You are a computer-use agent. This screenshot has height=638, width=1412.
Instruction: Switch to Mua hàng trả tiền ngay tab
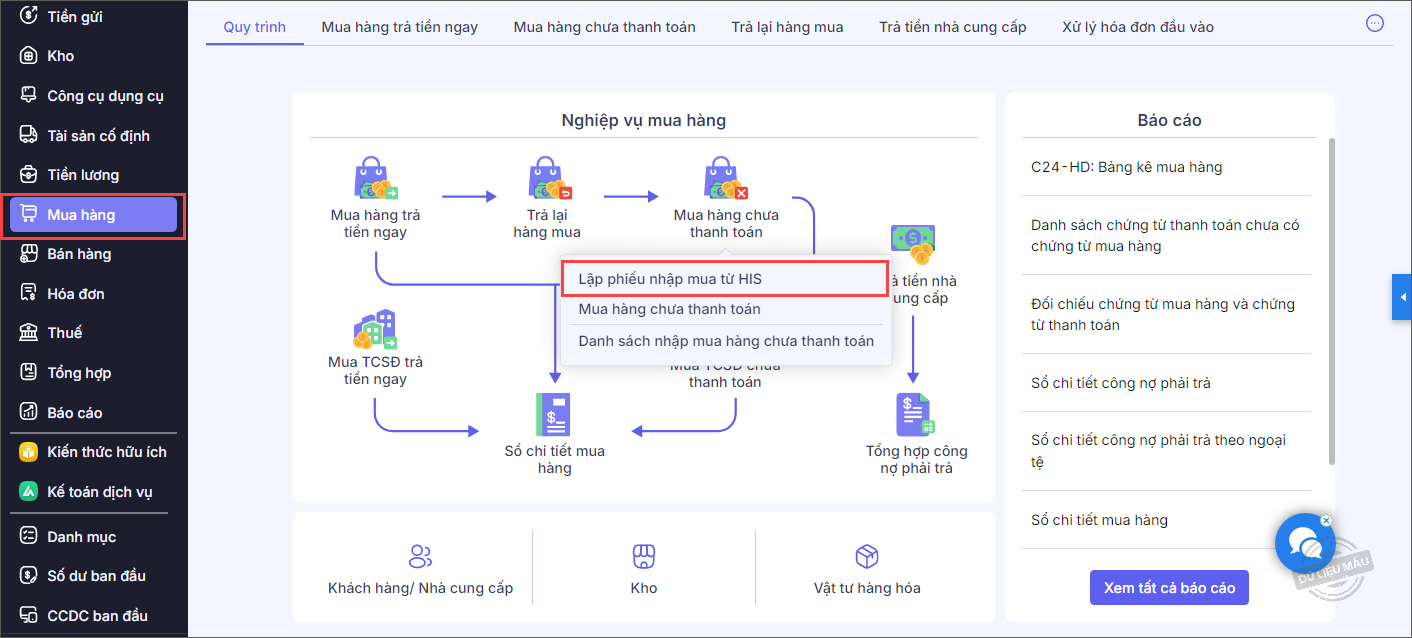coord(400,27)
